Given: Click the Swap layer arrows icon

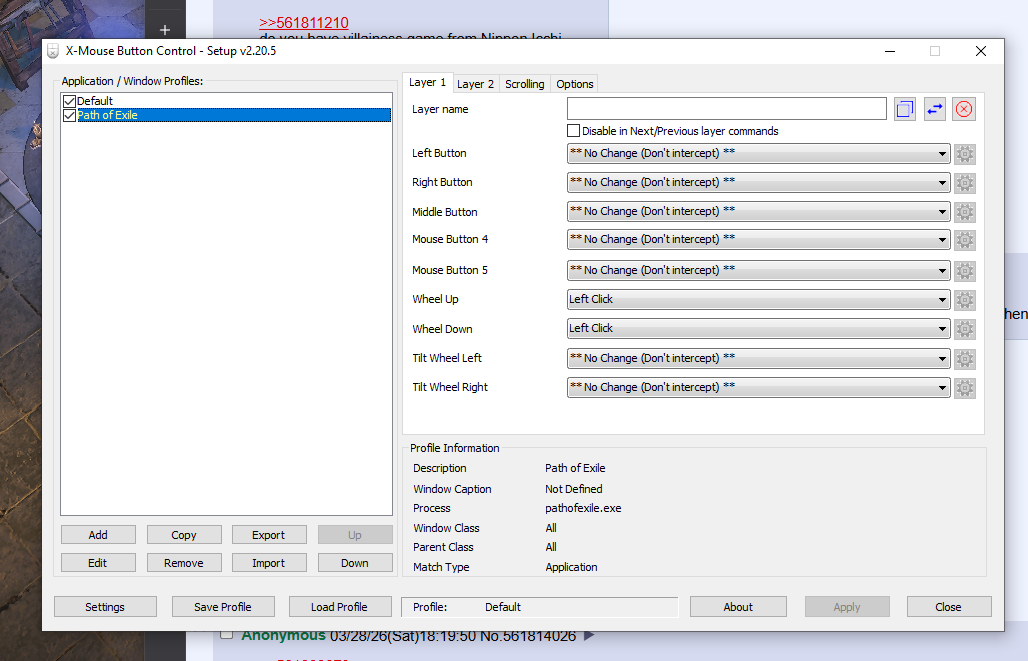Looking at the screenshot, I should (x=934, y=109).
